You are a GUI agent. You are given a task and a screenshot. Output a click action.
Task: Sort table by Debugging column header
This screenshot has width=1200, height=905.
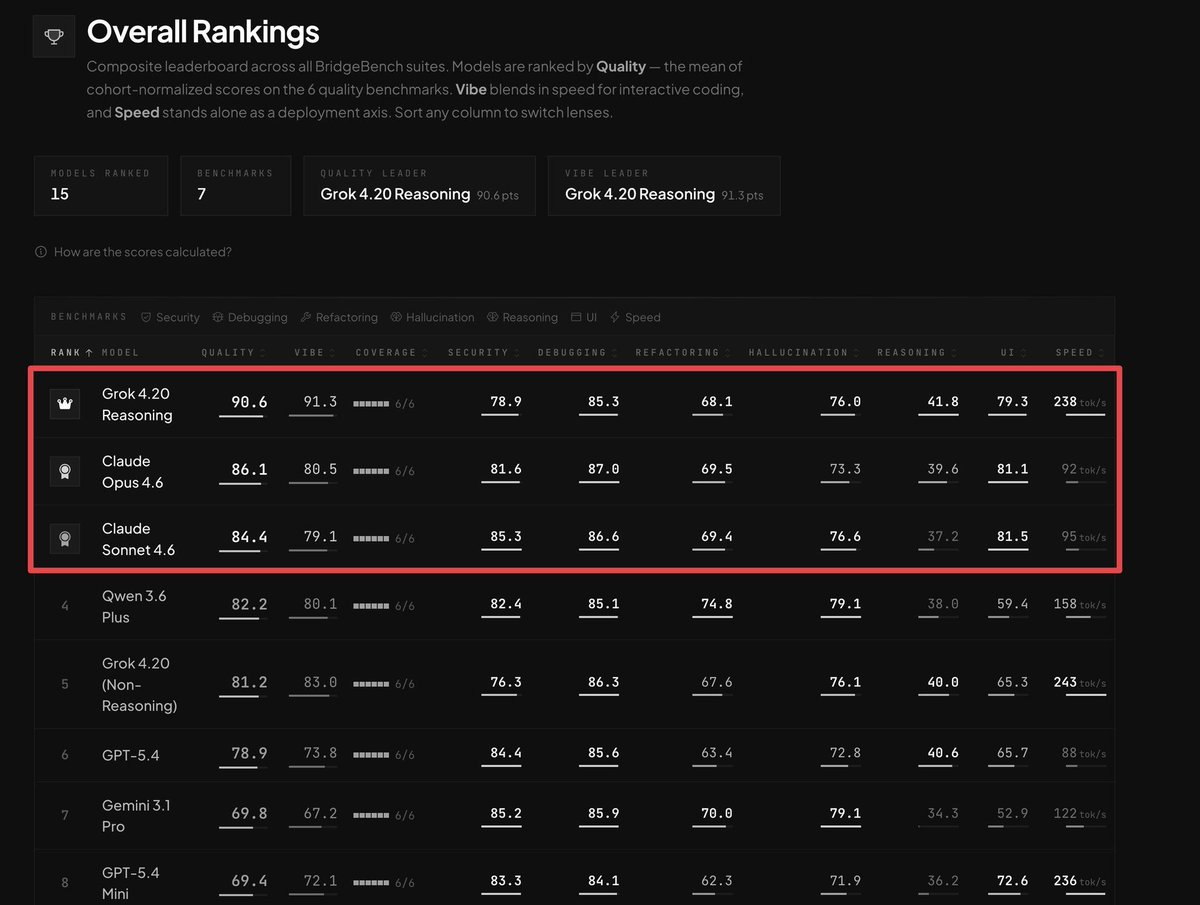[x=577, y=353]
